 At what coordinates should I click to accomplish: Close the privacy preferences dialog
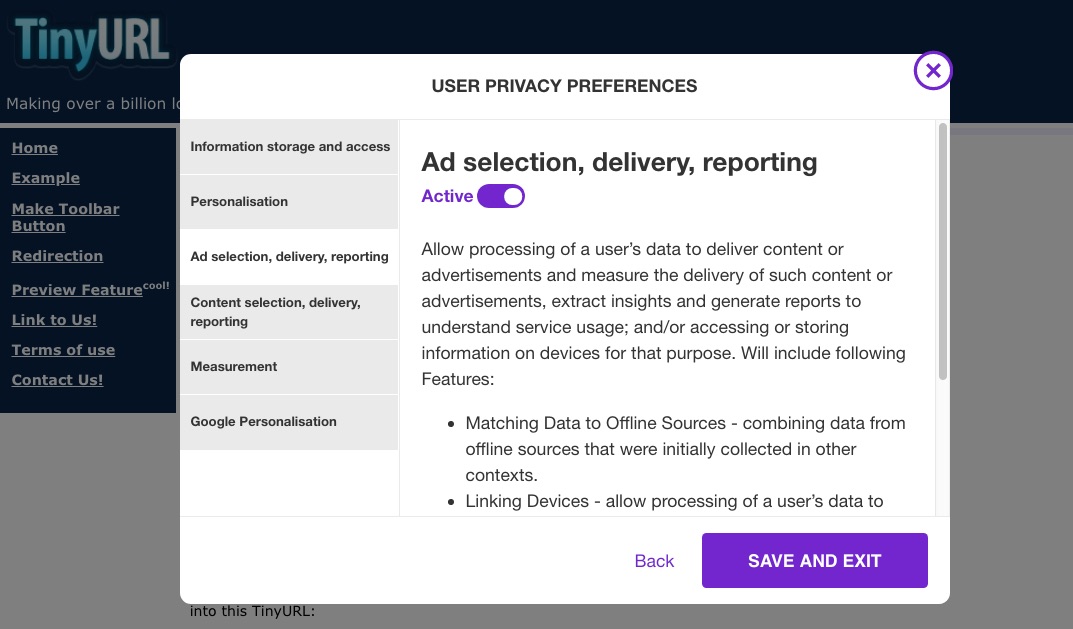click(x=933, y=70)
